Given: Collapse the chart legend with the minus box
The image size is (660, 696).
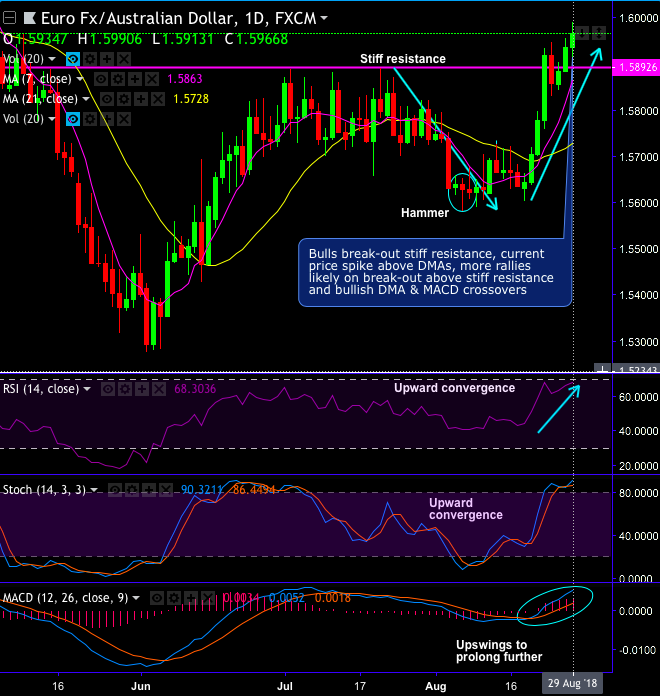Looking at the screenshot, I should click(x=9, y=18).
